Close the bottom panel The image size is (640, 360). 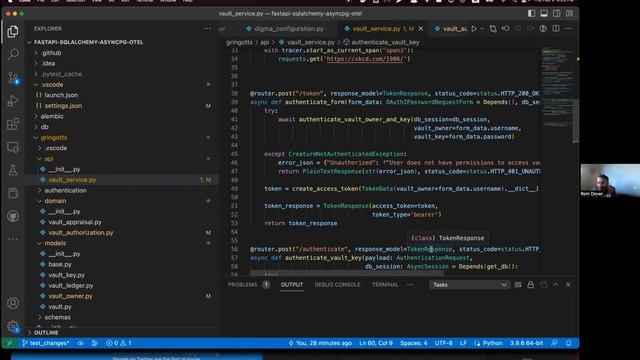pos(568,284)
